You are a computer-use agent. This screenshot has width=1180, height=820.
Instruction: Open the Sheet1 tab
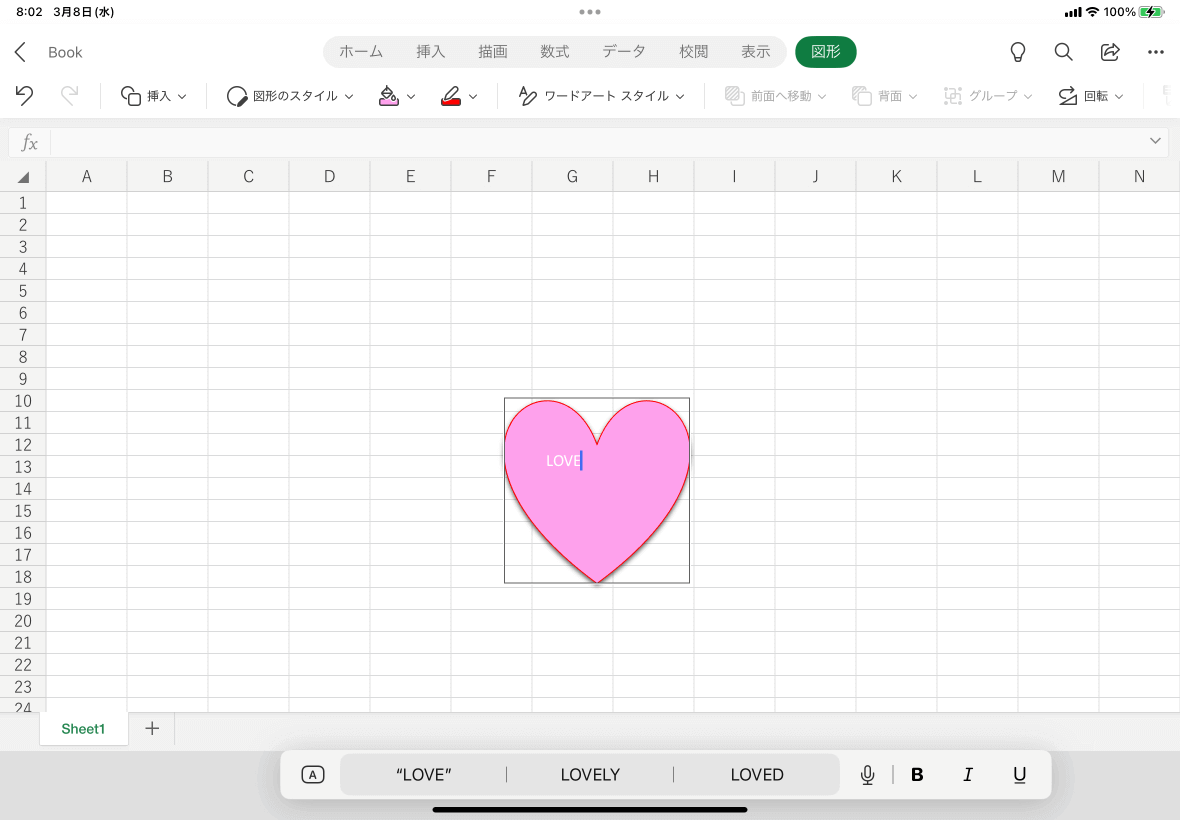(x=83, y=729)
